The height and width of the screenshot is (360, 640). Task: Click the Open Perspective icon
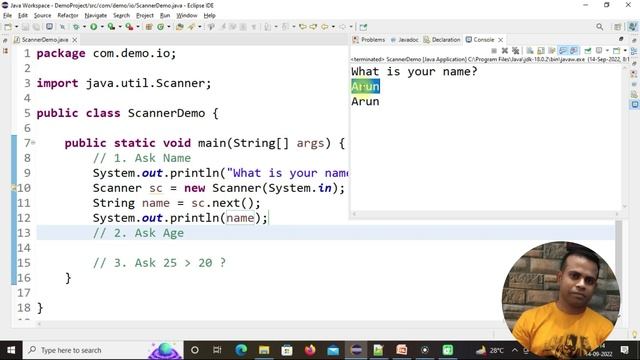click(x=618, y=27)
